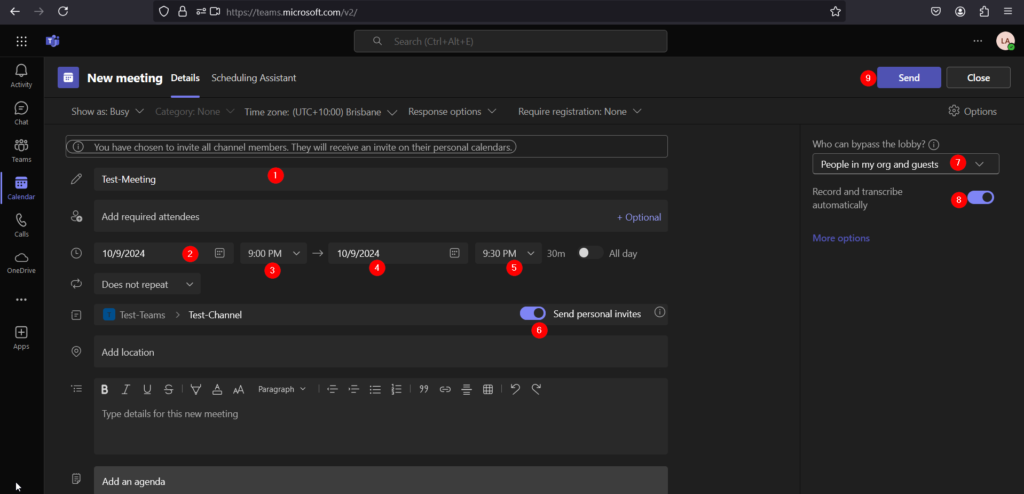Open the app launcher grid icon
This screenshot has height=494, width=1024.
(21, 41)
